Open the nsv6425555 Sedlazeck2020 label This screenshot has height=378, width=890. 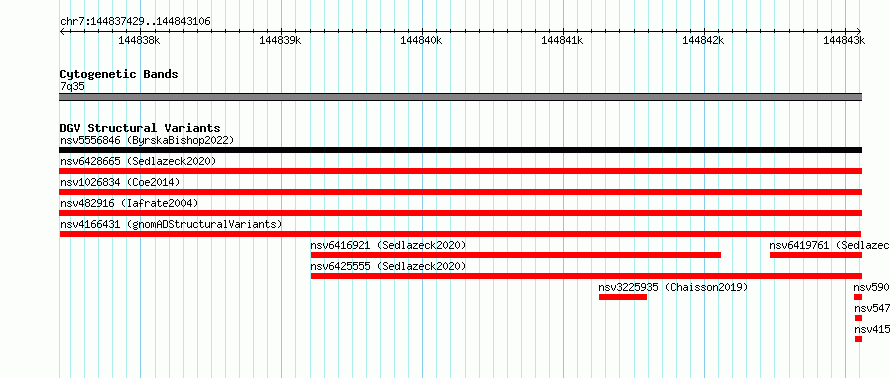(388, 266)
